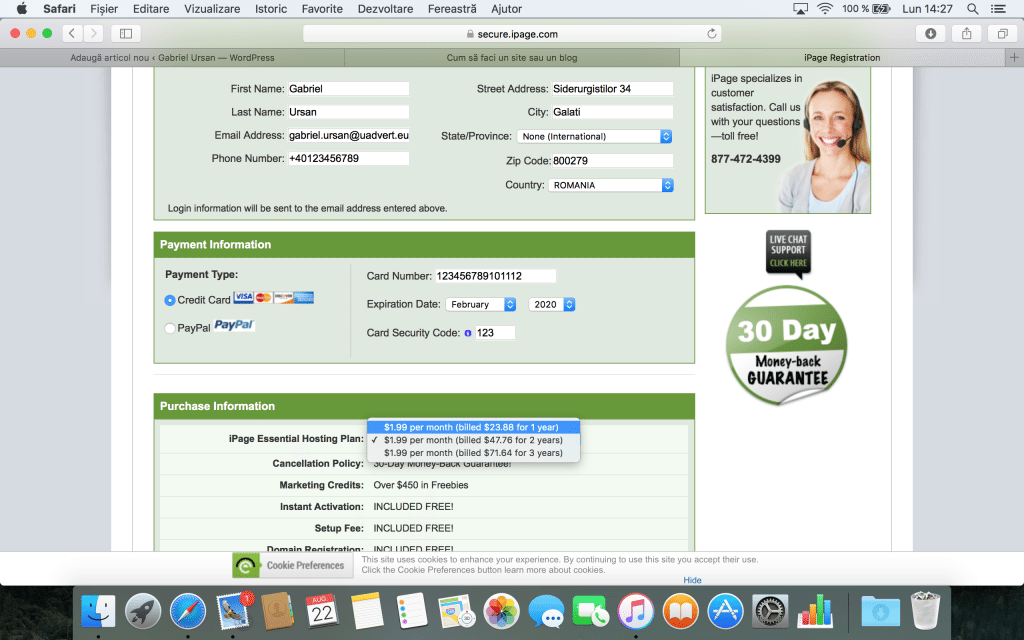Show all tabs overview
Viewport: 1024px width, 640px height.
[1002, 33]
